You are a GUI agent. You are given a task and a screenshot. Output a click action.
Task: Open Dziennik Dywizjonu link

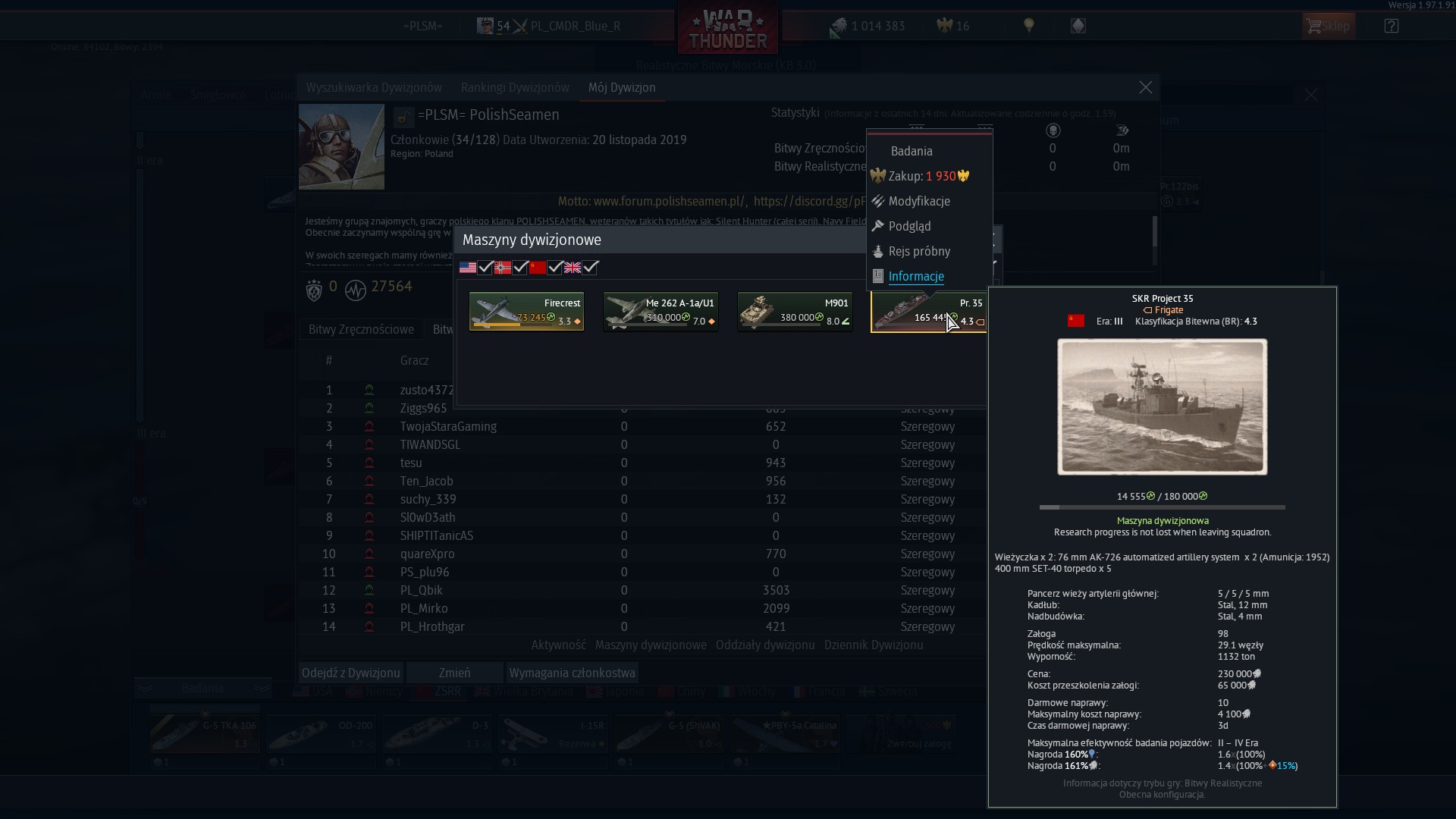coord(873,645)
